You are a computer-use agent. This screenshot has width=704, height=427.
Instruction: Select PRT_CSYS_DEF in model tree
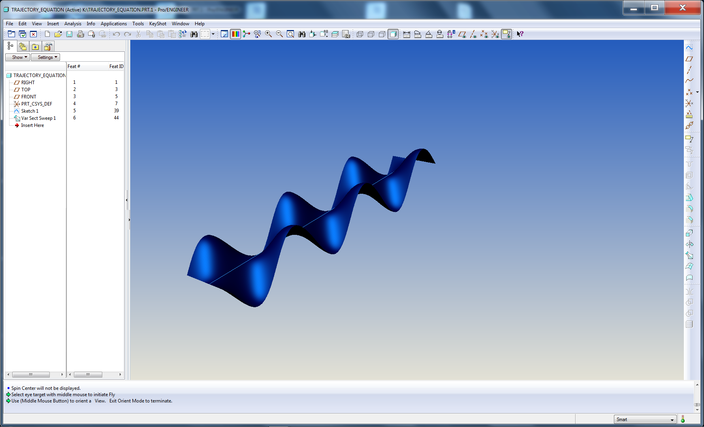click(33, 104)
